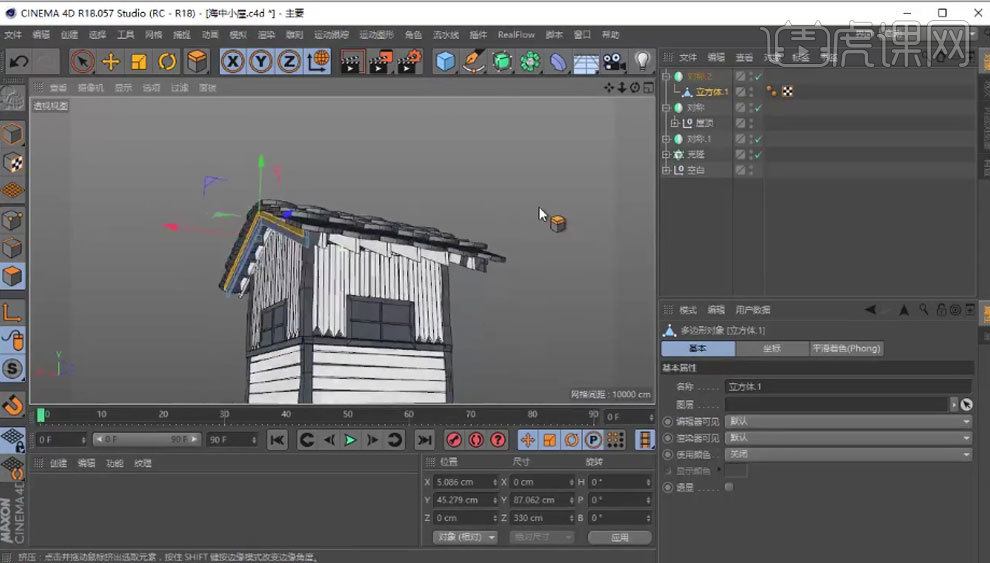Click the 应用 apply button

pos(619,537)
